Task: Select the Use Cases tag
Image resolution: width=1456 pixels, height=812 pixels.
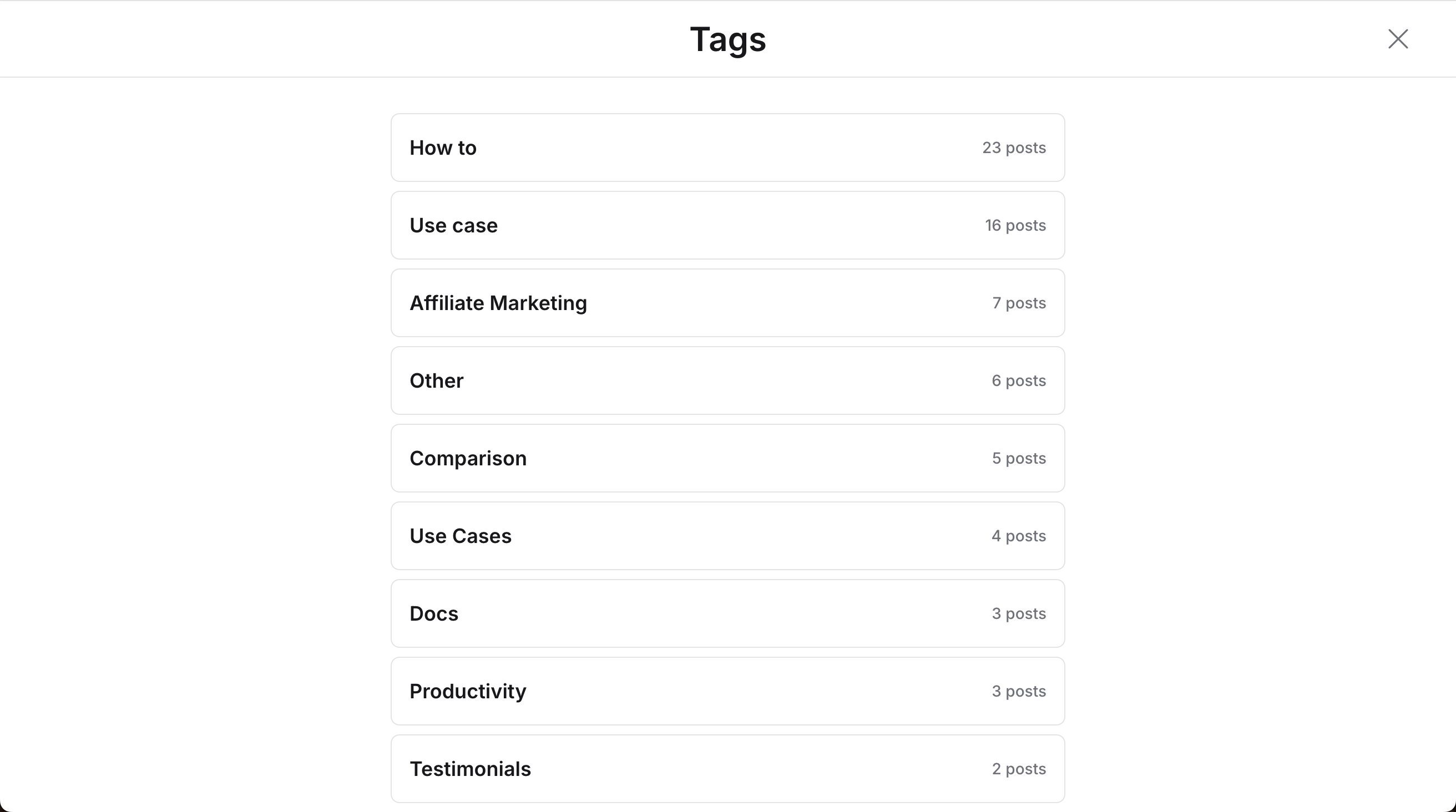Action: pyautogui.click(x=727, y=536)
